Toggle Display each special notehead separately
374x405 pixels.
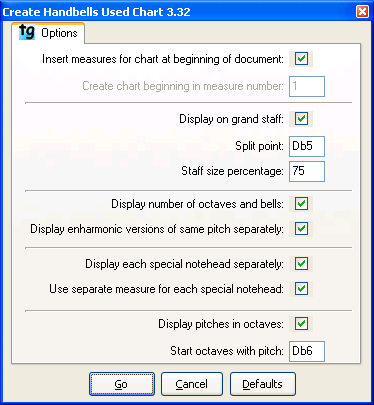coord(301,264)
